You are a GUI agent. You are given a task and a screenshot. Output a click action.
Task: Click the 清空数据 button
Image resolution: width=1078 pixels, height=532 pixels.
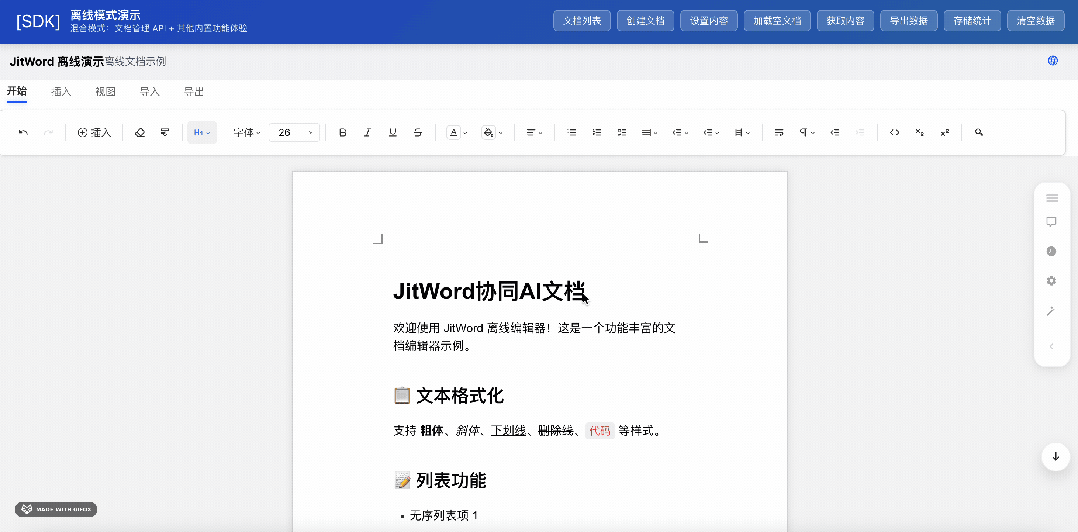tap(1035, 21)
